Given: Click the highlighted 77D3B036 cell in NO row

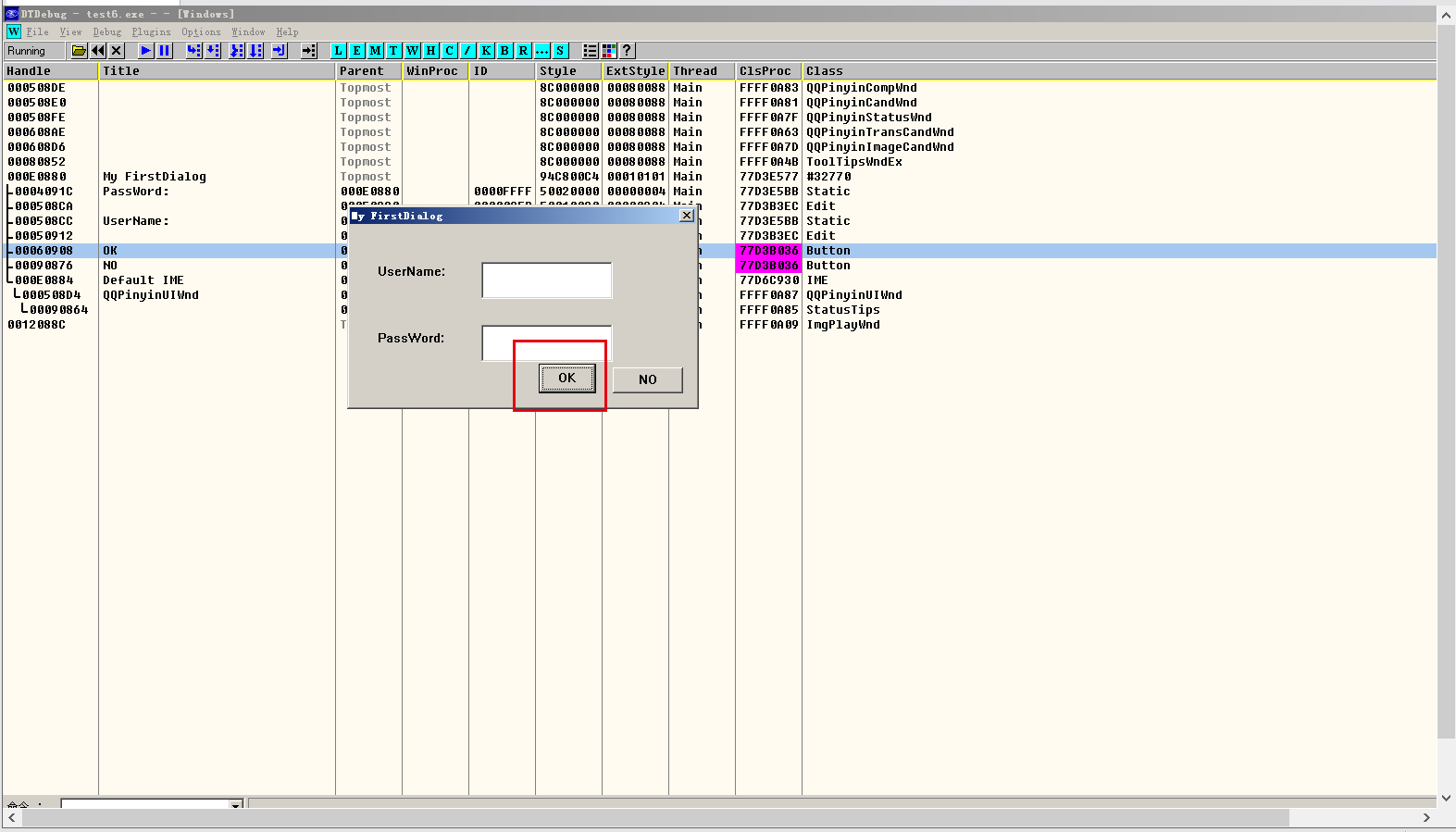Looking at the screenshot, I should 769,266.
